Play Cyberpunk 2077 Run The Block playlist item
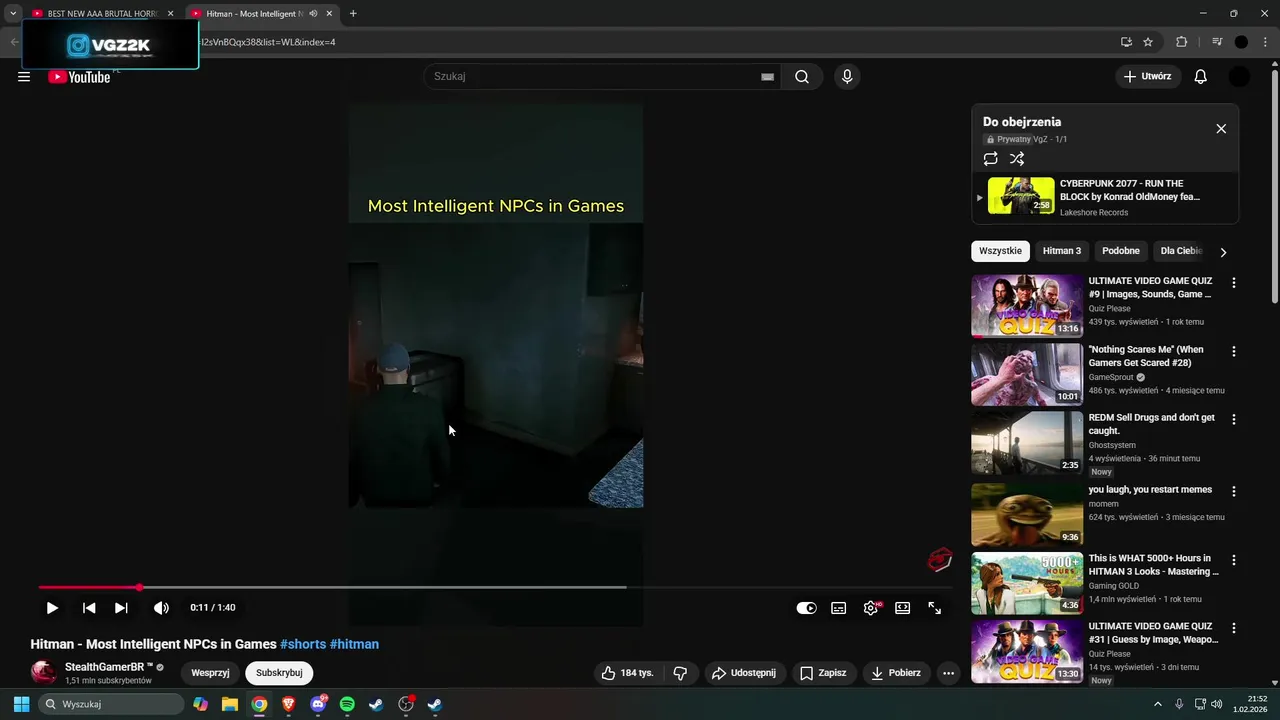Screen dimensions: 1280x720 pos(1105,197)
